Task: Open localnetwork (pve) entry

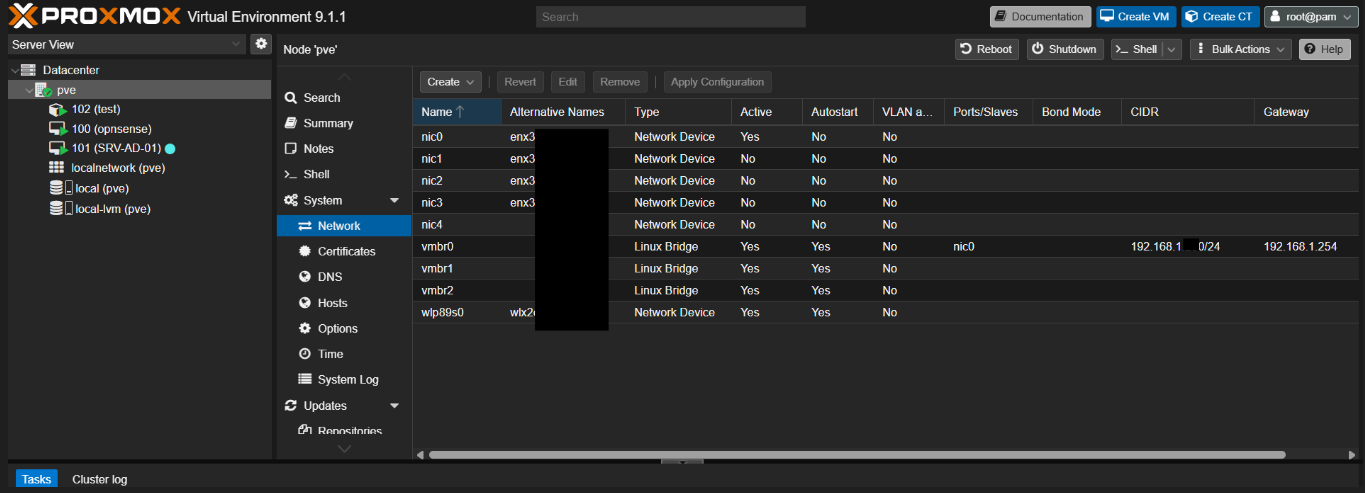Action: point(118,168)
